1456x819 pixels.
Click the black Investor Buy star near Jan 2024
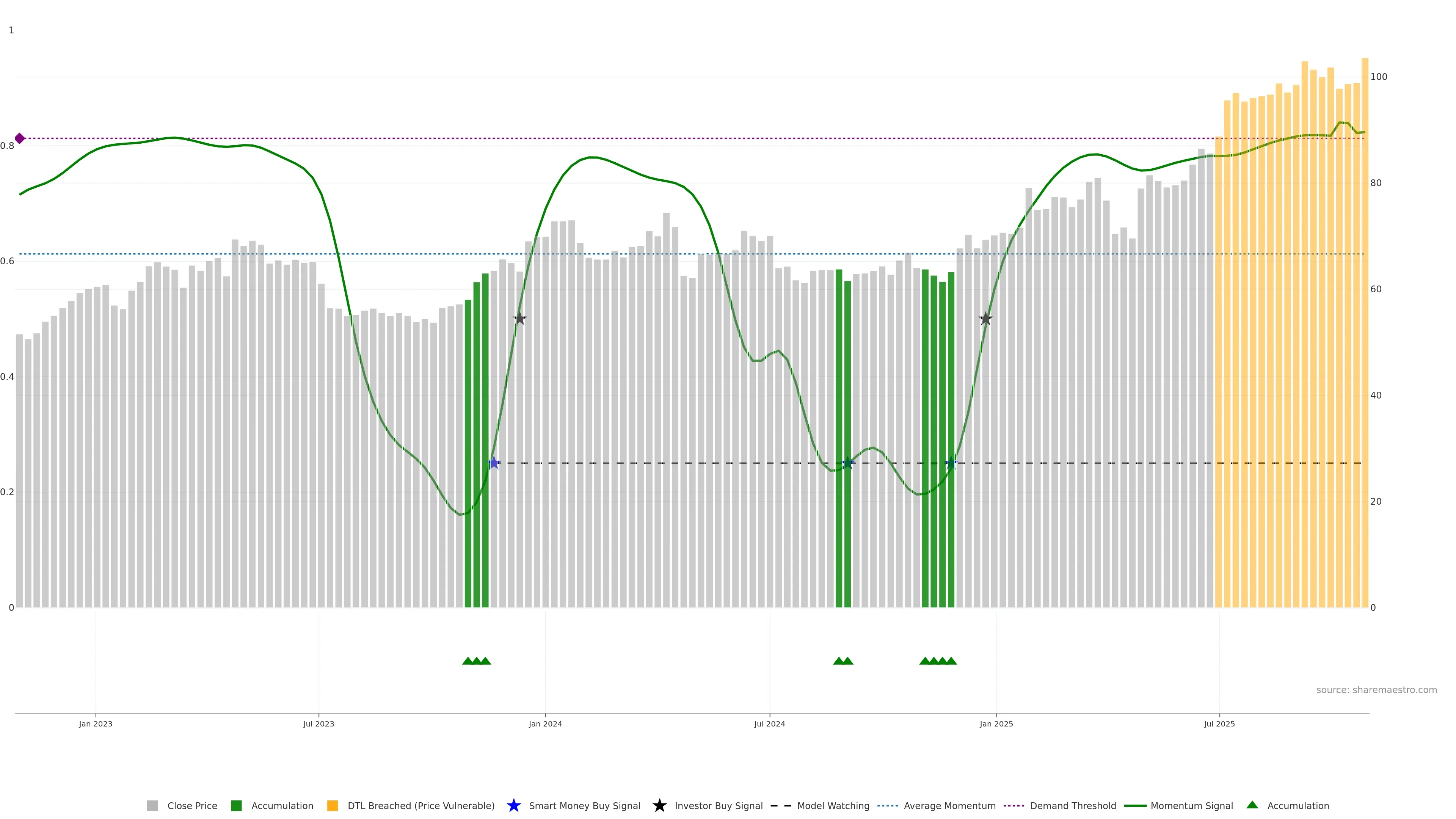pyautogui.click(x=519, y=319)
